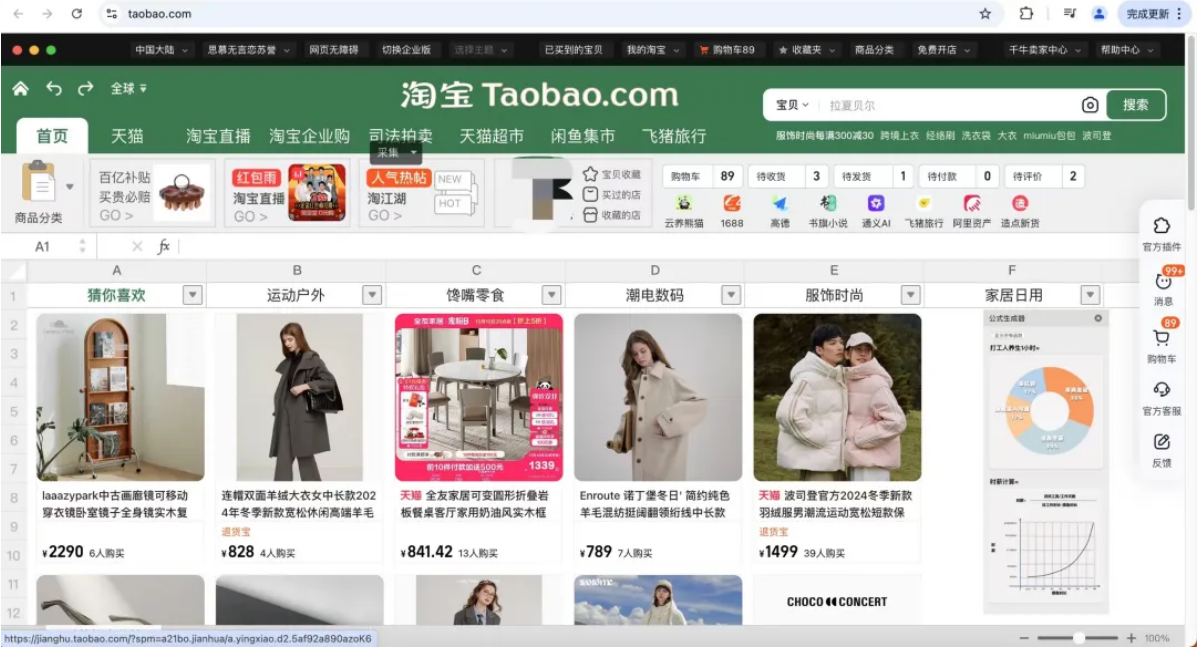Click the 商品分类 clipboard icon
The height and width of the screenshot is (653, 1198).
tap(38, 183)
